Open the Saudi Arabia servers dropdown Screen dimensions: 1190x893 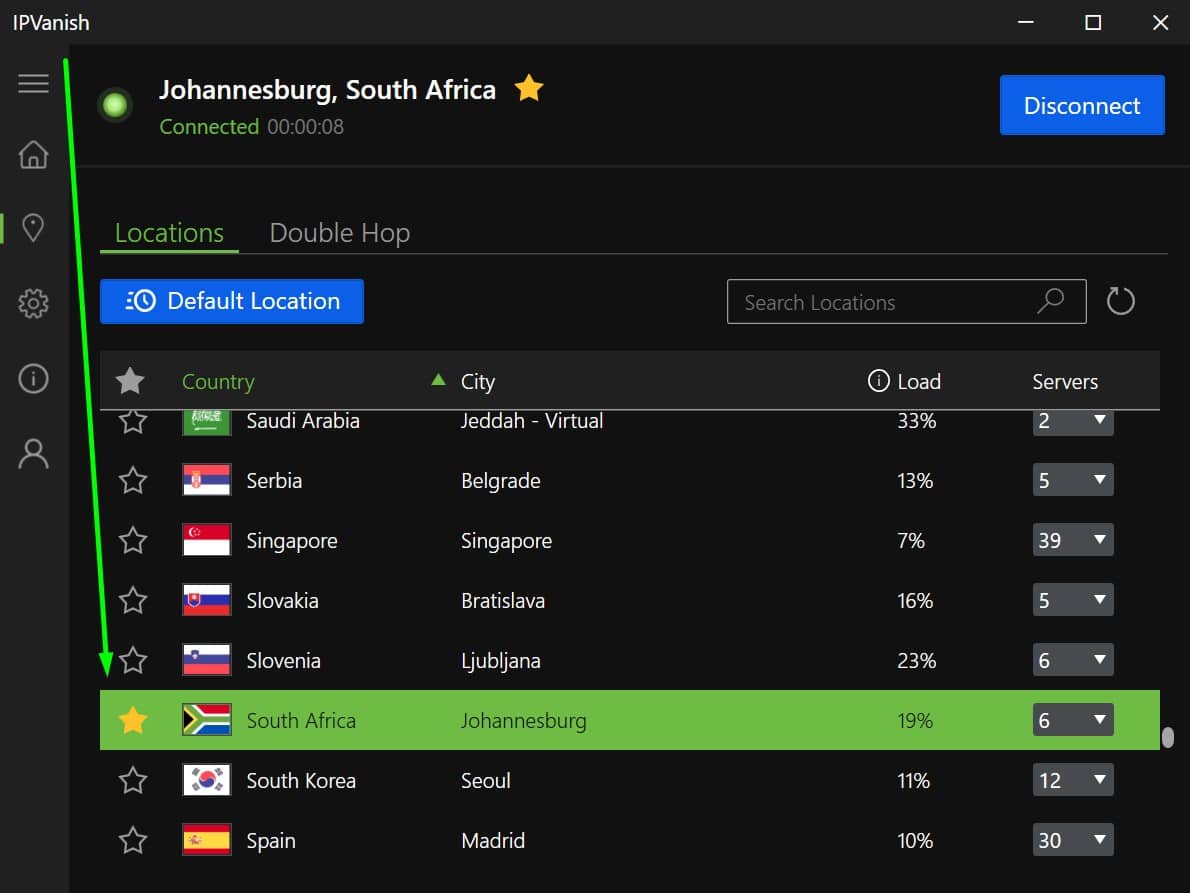1073,422
